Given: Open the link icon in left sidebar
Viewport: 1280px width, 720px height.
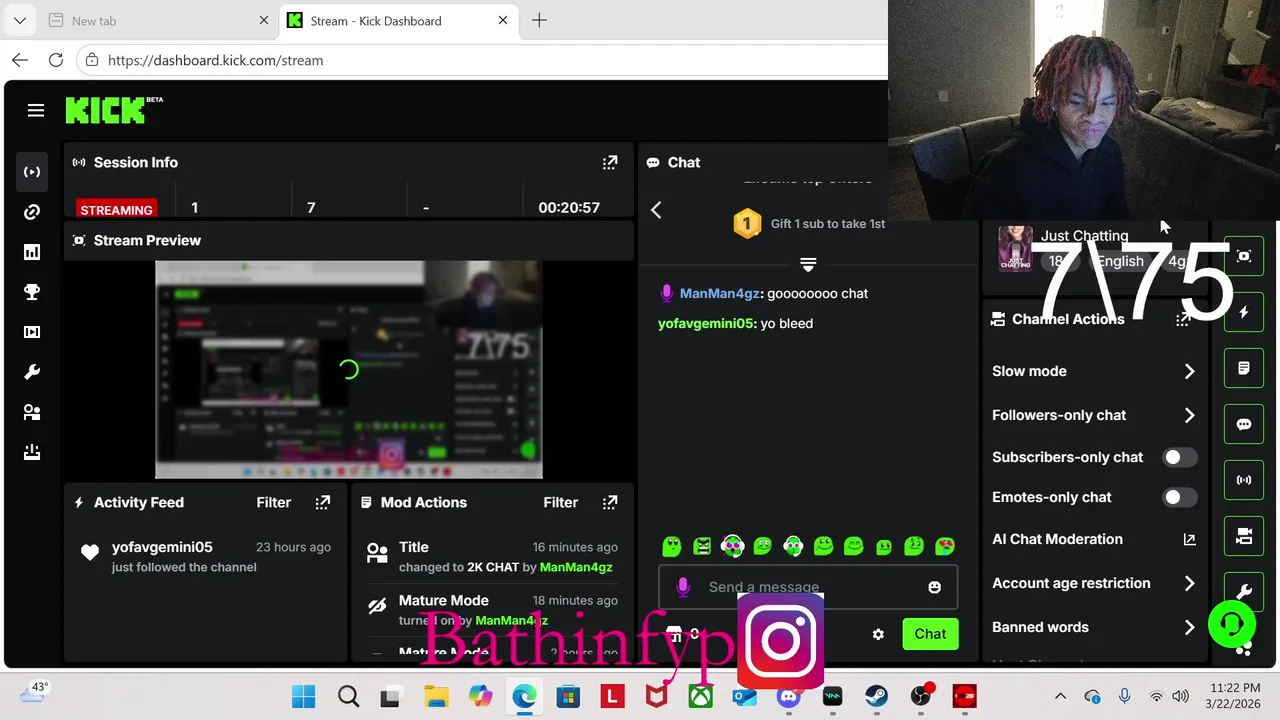Looking at the screenshot, I should click(32, 212).
